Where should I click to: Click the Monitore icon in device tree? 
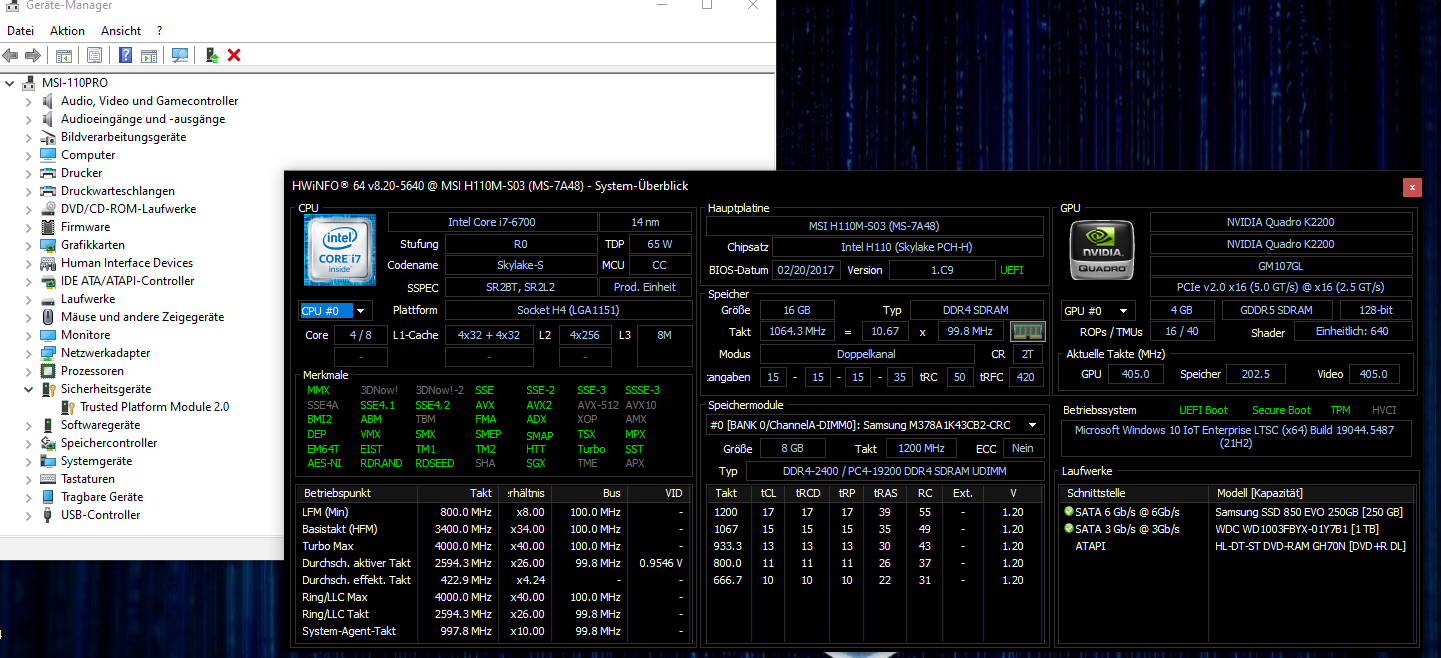coord(48,335)
